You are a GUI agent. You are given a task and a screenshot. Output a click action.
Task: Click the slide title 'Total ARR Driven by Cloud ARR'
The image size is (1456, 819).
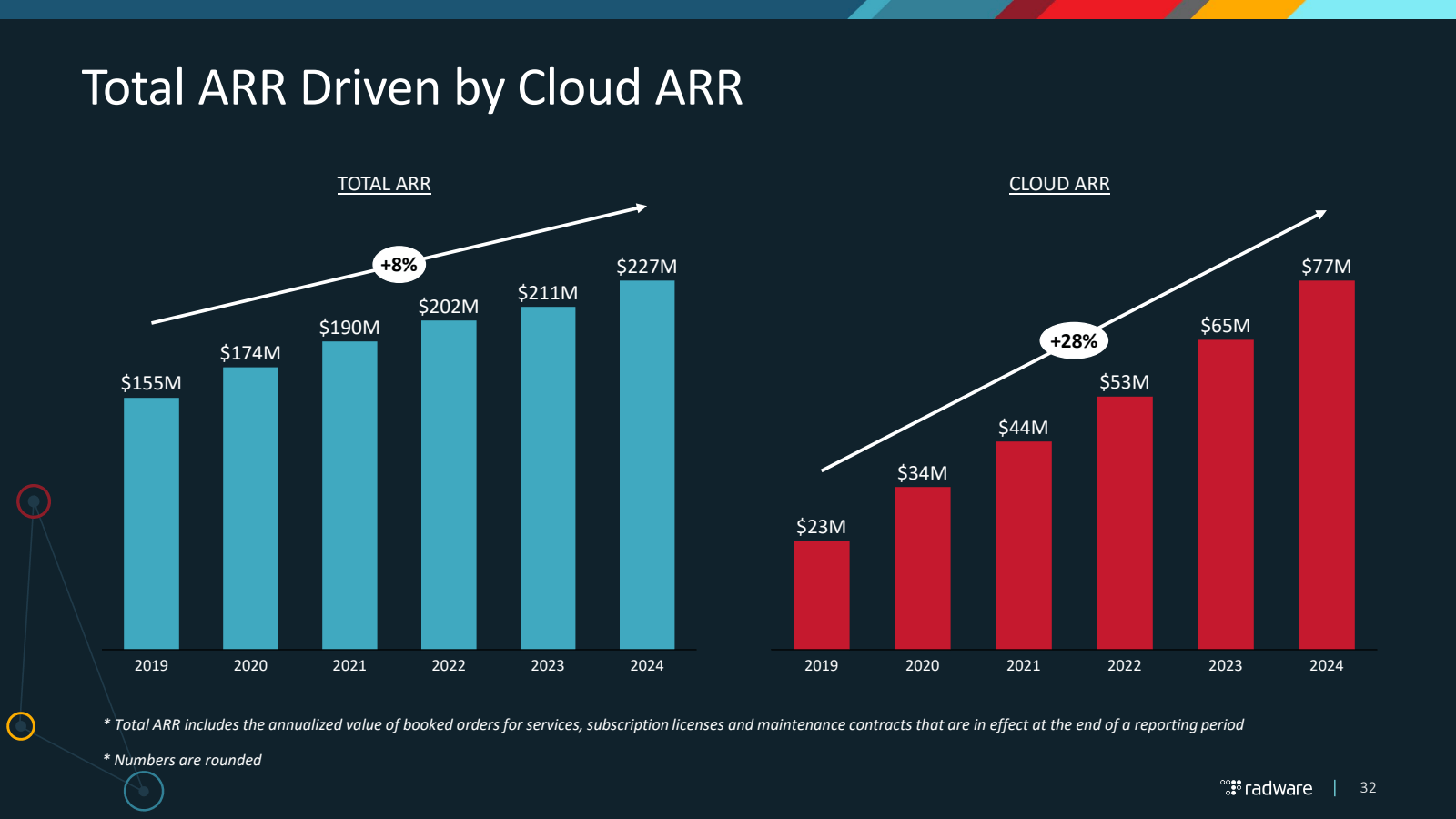pos(412,88)
